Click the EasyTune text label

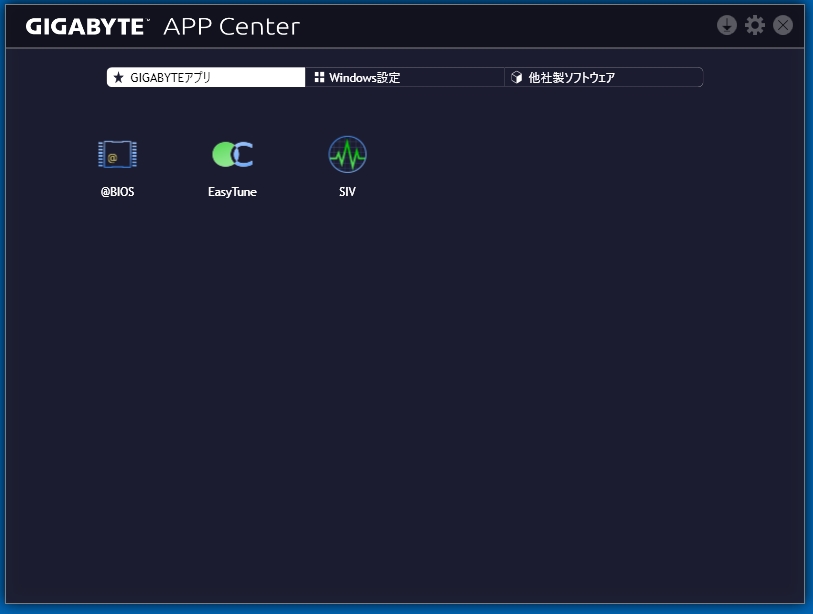click(232, 192)
